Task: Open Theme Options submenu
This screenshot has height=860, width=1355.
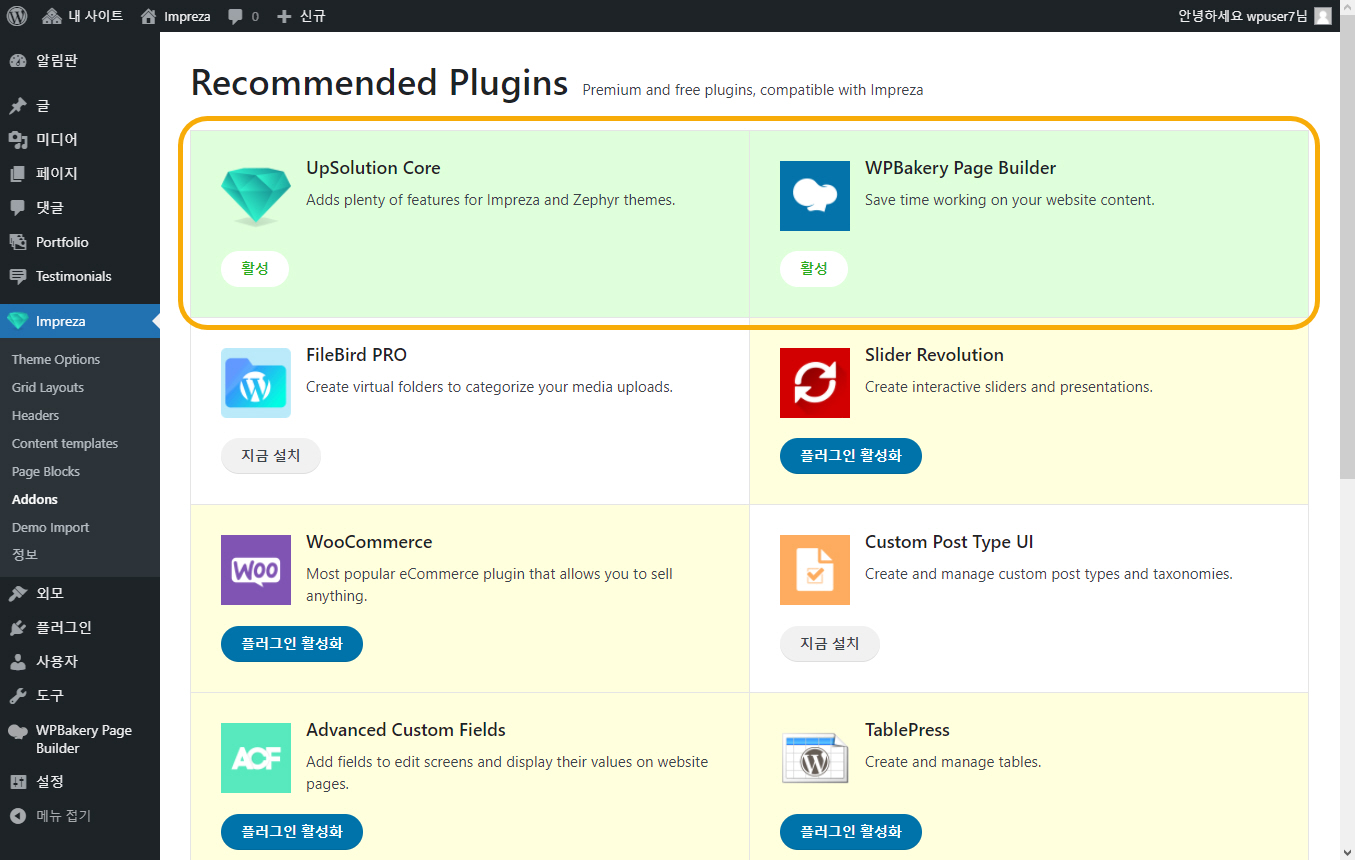Action: point(56,360)
